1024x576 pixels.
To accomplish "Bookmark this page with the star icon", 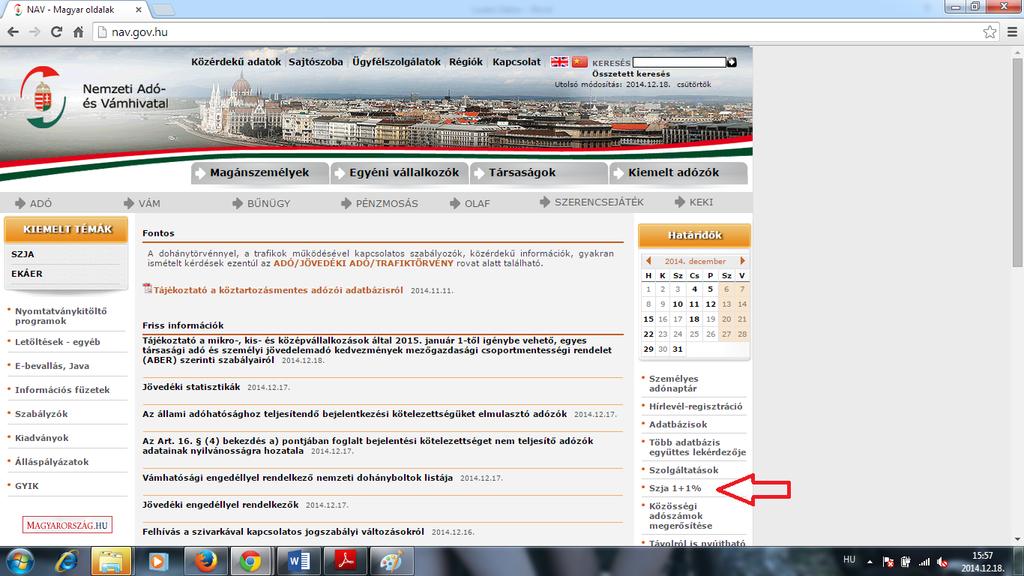I will tap(989, 32).
